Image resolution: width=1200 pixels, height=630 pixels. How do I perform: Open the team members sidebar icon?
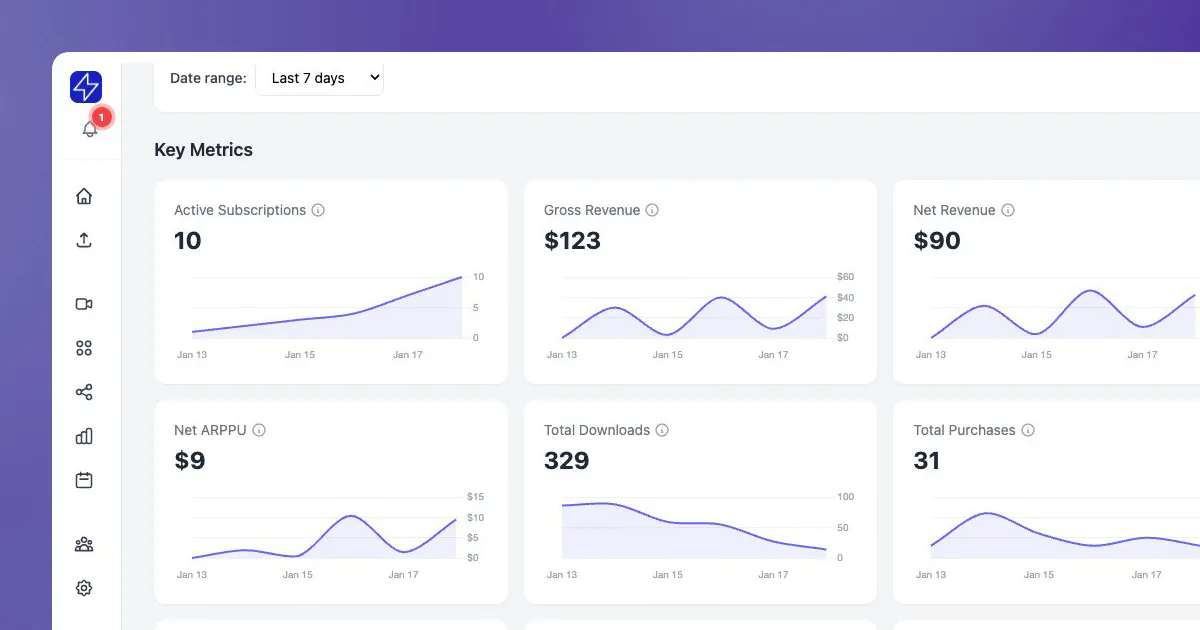[x=84, y=545]
